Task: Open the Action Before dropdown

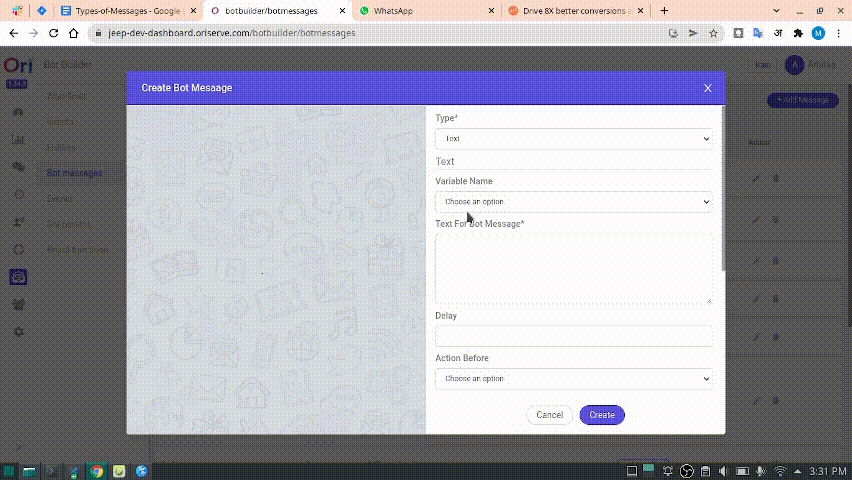Action: [574, 378]
